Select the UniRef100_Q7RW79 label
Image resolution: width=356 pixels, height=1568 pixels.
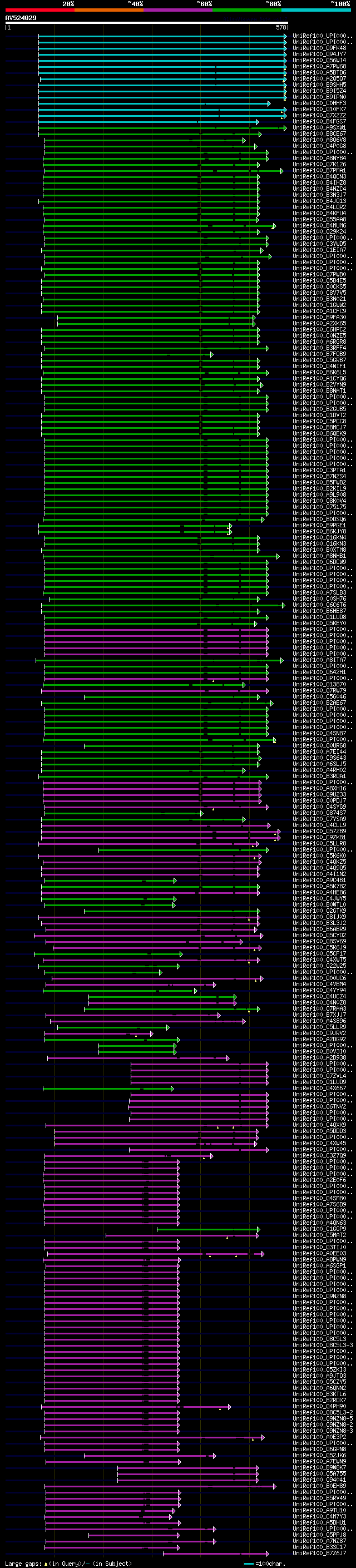click(x=319, y=690)
